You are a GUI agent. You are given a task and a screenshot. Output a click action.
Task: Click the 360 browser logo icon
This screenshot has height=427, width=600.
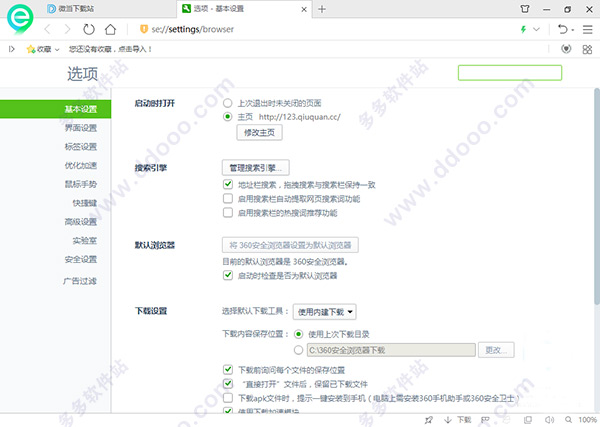(x=20, y=19)
